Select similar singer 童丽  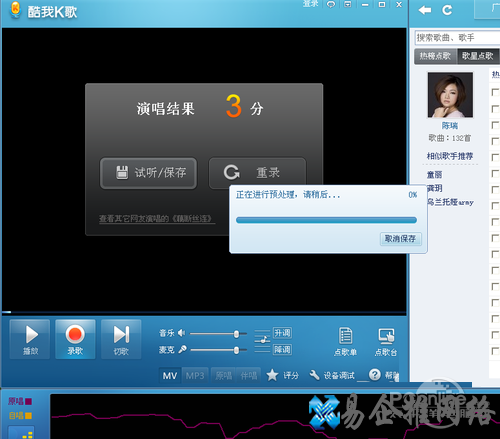tap(434, 174)
